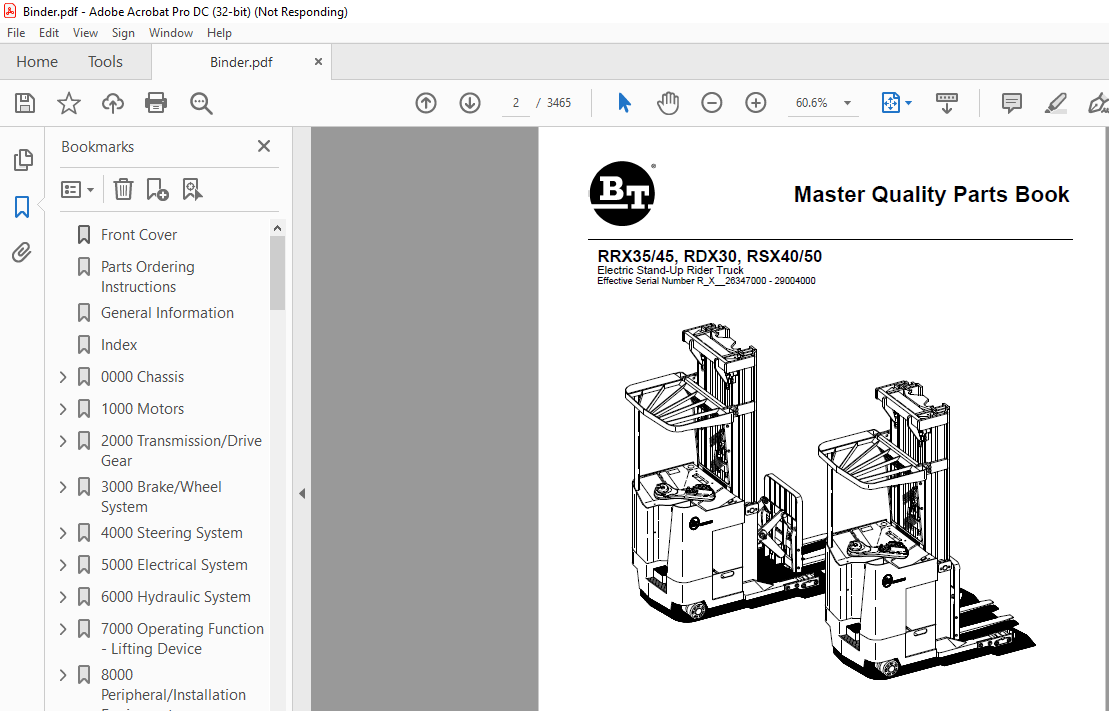Click the bookmarks panel scrollbar thumb
The width and height of the screenshot is (1109, 711).
(x=277, y=273)
